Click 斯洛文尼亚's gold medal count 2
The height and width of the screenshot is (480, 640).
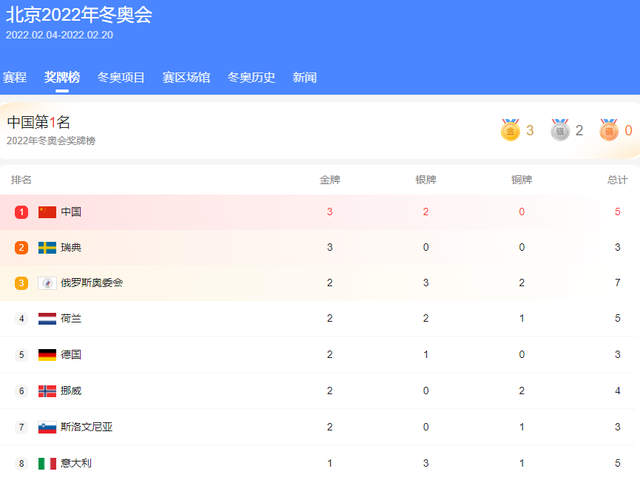pos(330,427)
